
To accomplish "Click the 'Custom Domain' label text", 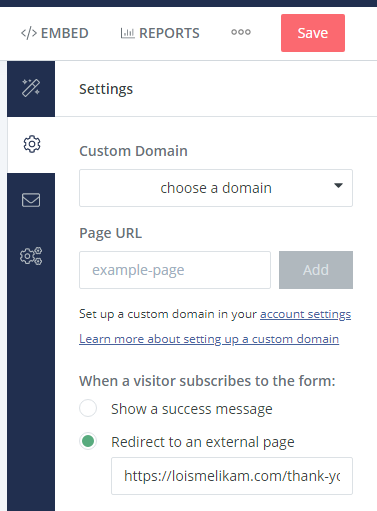I will pos(133,151).
